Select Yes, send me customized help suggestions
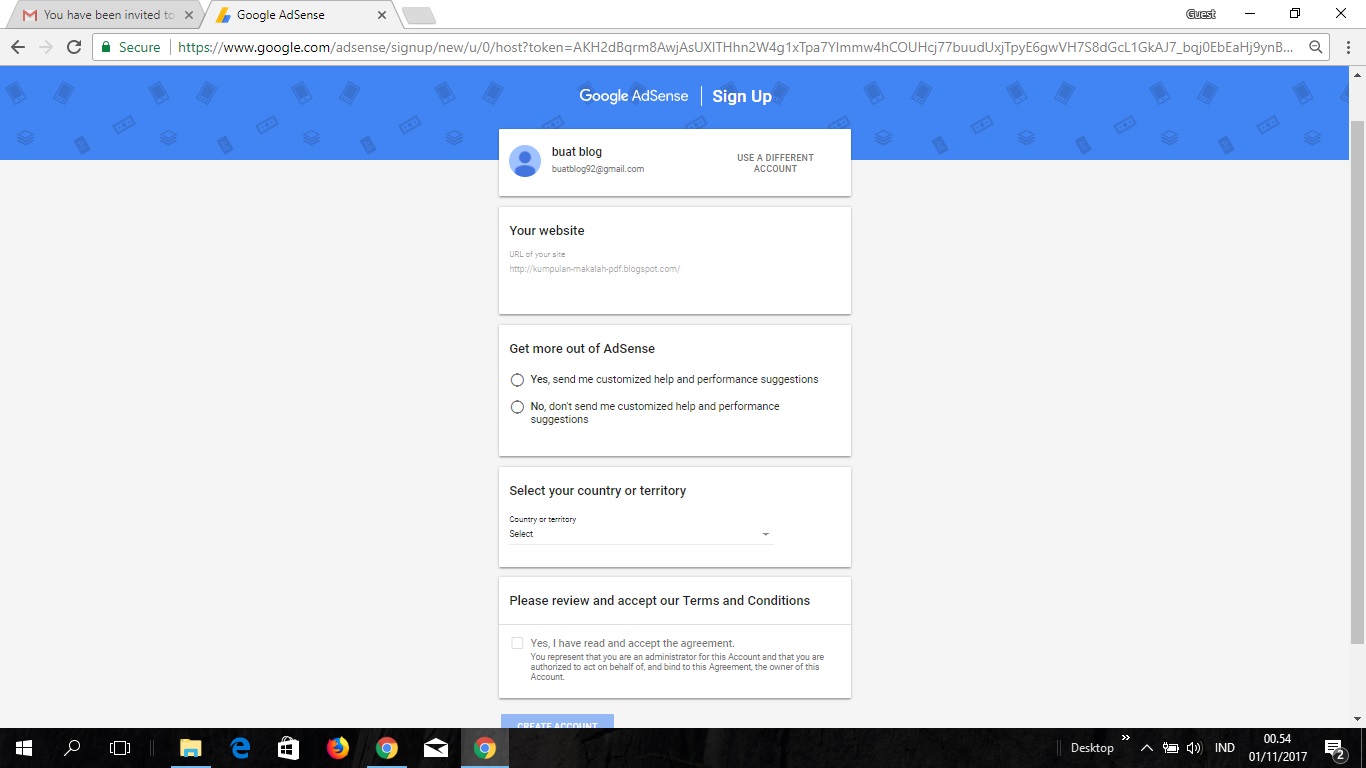This screenshot has width=1366, height=768. [517, 380]
